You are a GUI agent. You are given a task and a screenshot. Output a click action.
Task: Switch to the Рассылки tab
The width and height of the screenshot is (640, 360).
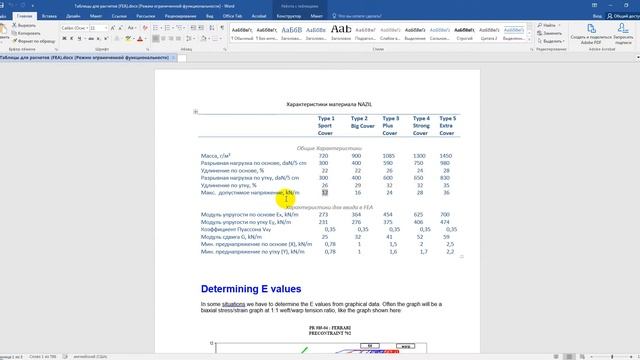146,16
